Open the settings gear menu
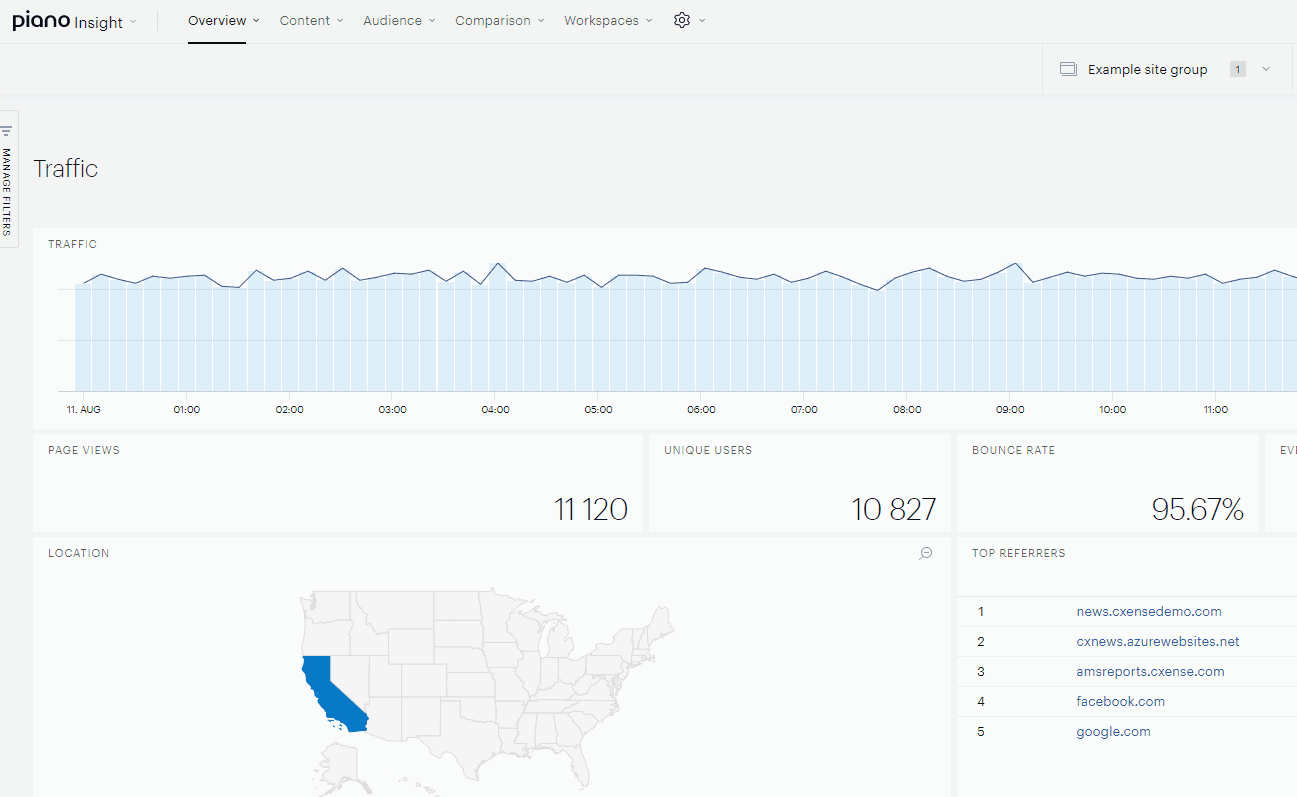This screenshot has height=797, width=1297. click(x=689, y=20)
